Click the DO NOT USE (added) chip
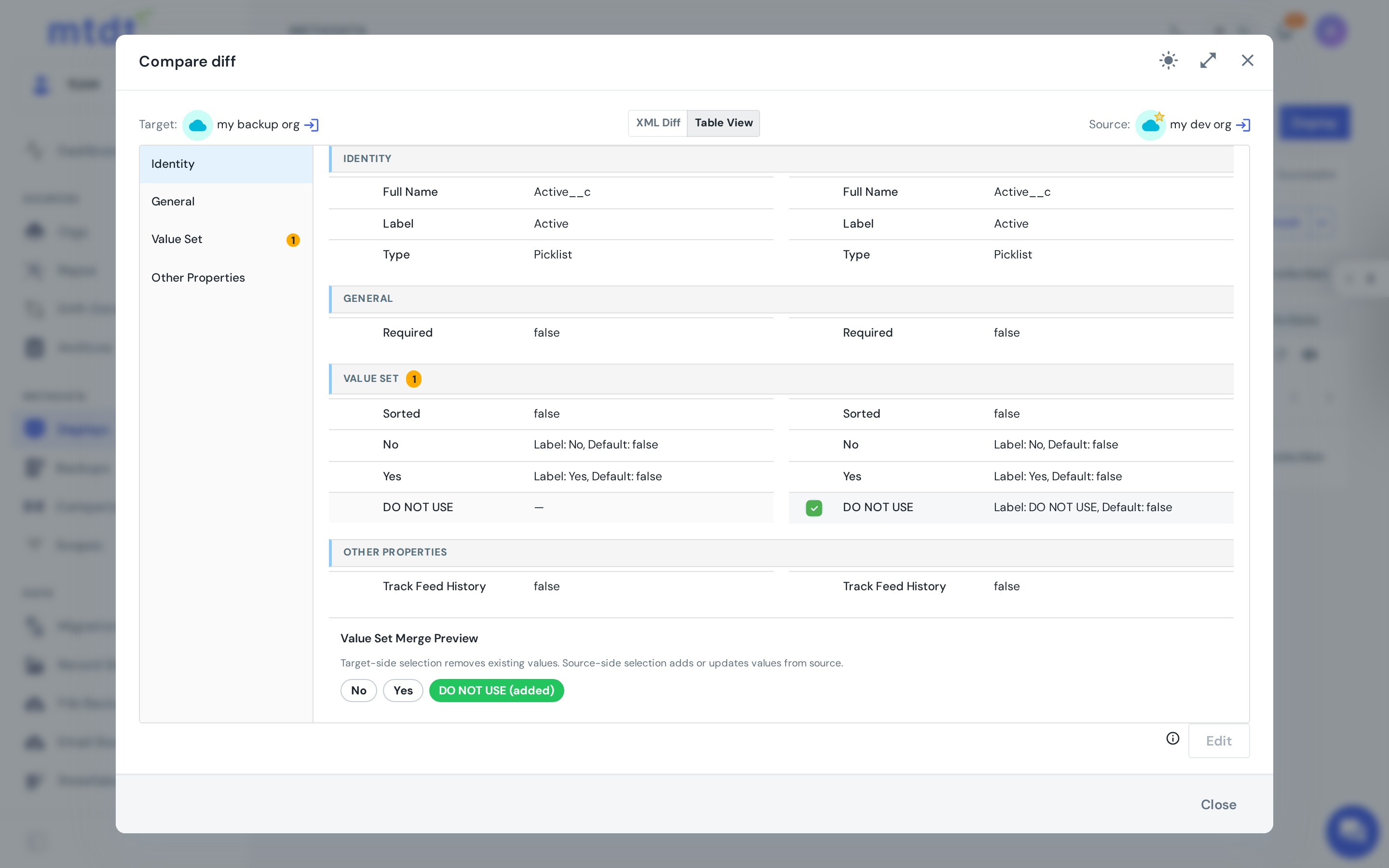This screenshot has width=1389, height=868. point(496,691)
